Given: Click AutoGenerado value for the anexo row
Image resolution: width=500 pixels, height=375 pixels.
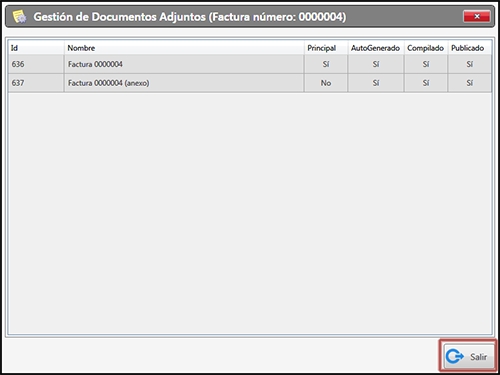Looking at the screenshot, I should 376,83.
